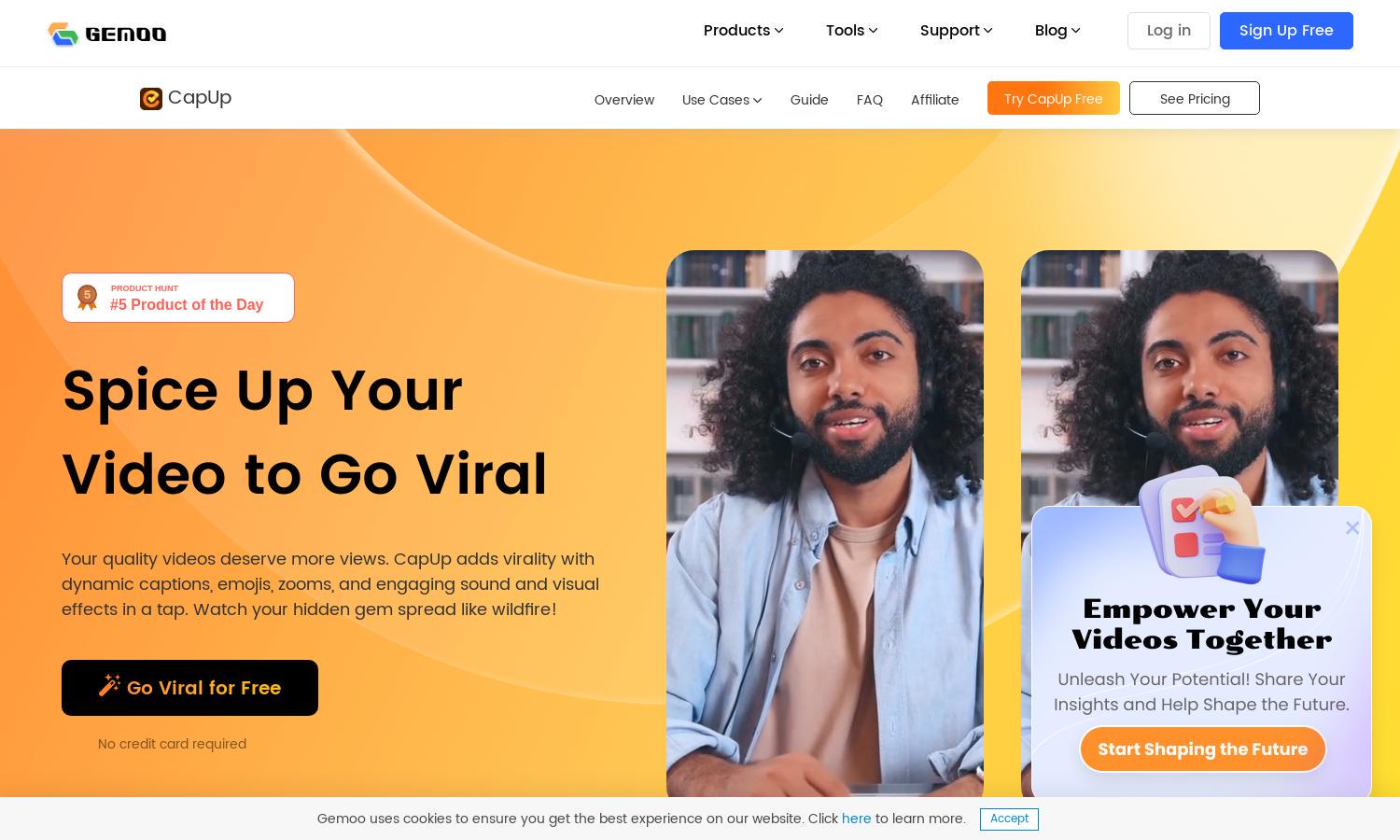1400x840 pixels.
Task: Click the magic wand icon on Go Viral button
Action: point(109,686)
